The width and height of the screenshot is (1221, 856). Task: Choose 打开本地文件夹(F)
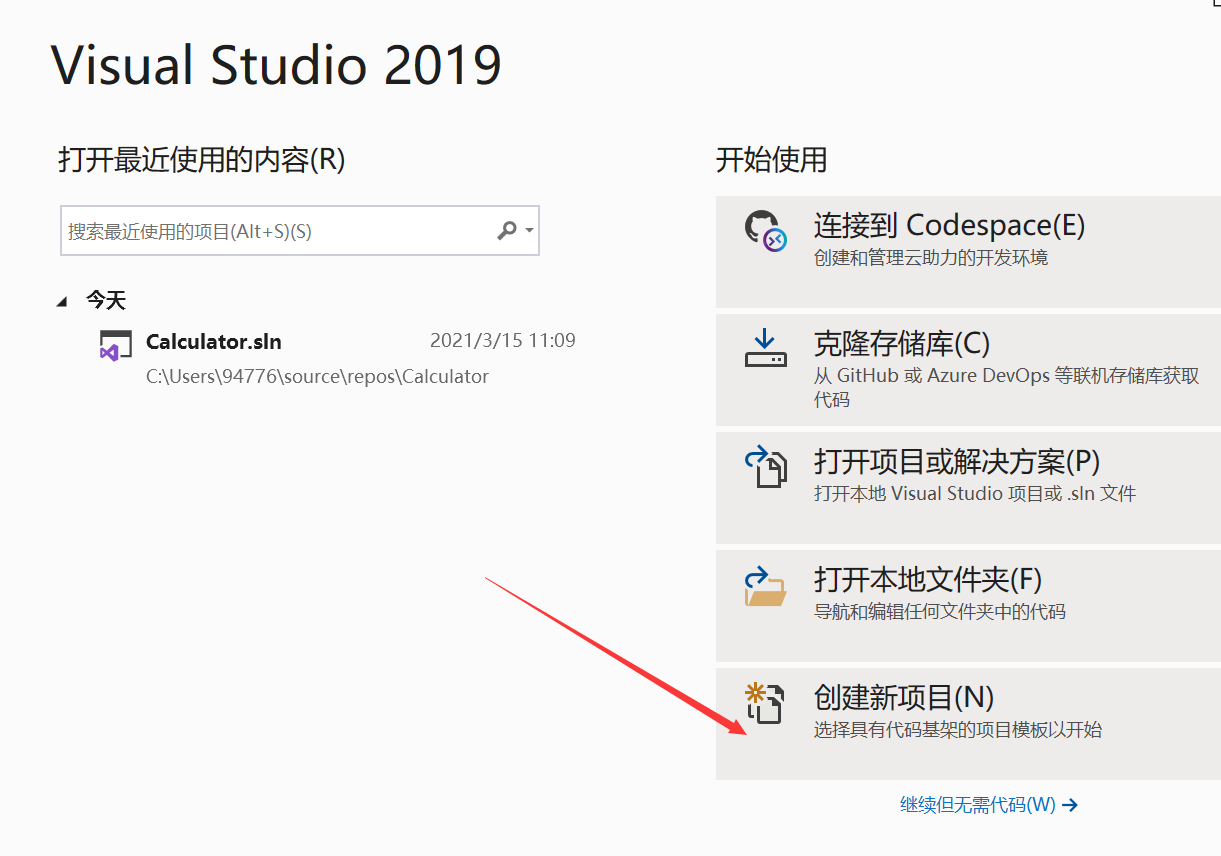click(968, 606)
